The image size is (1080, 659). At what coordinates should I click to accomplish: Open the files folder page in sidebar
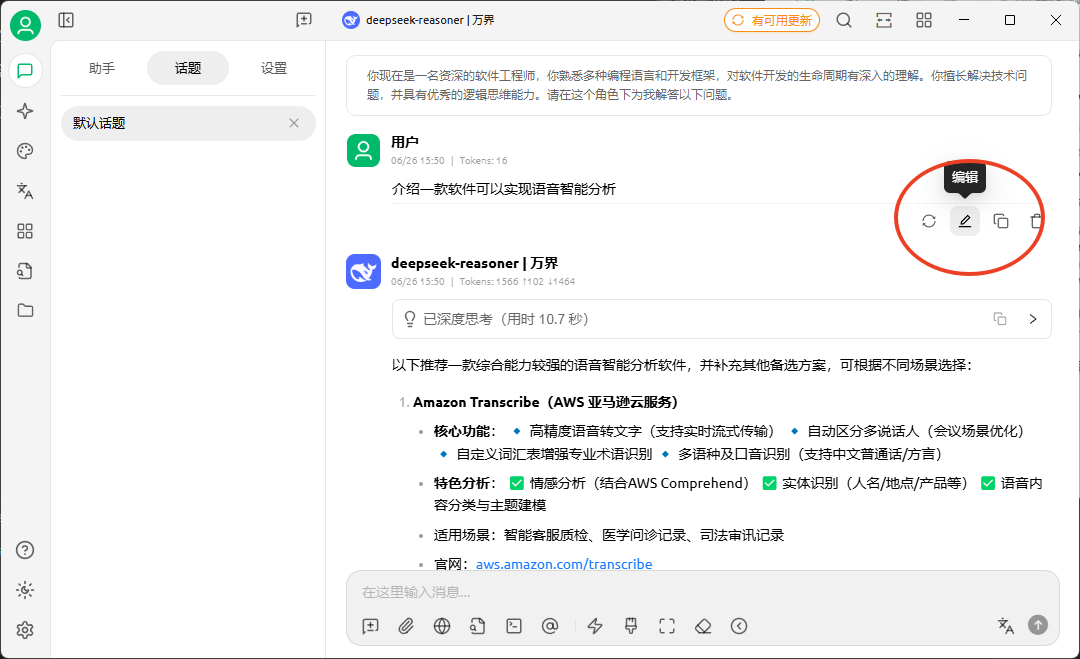25,311
